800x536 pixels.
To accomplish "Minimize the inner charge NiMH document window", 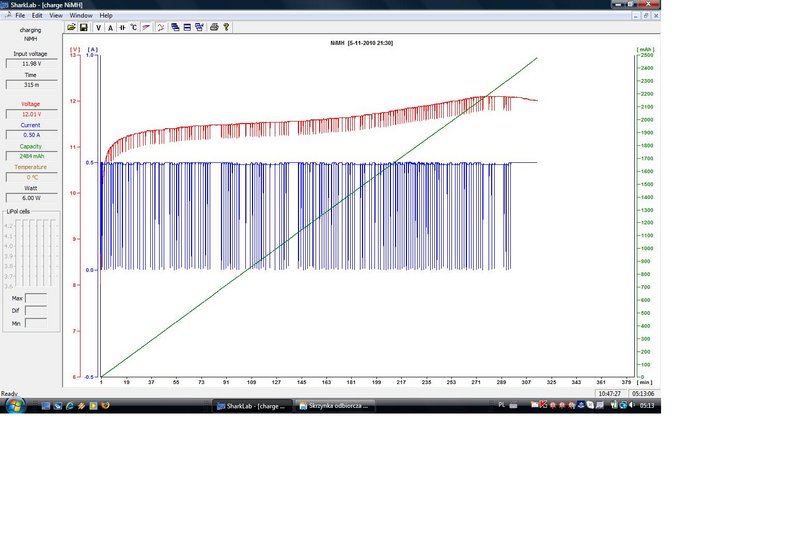I will click(x=636, y=16).
